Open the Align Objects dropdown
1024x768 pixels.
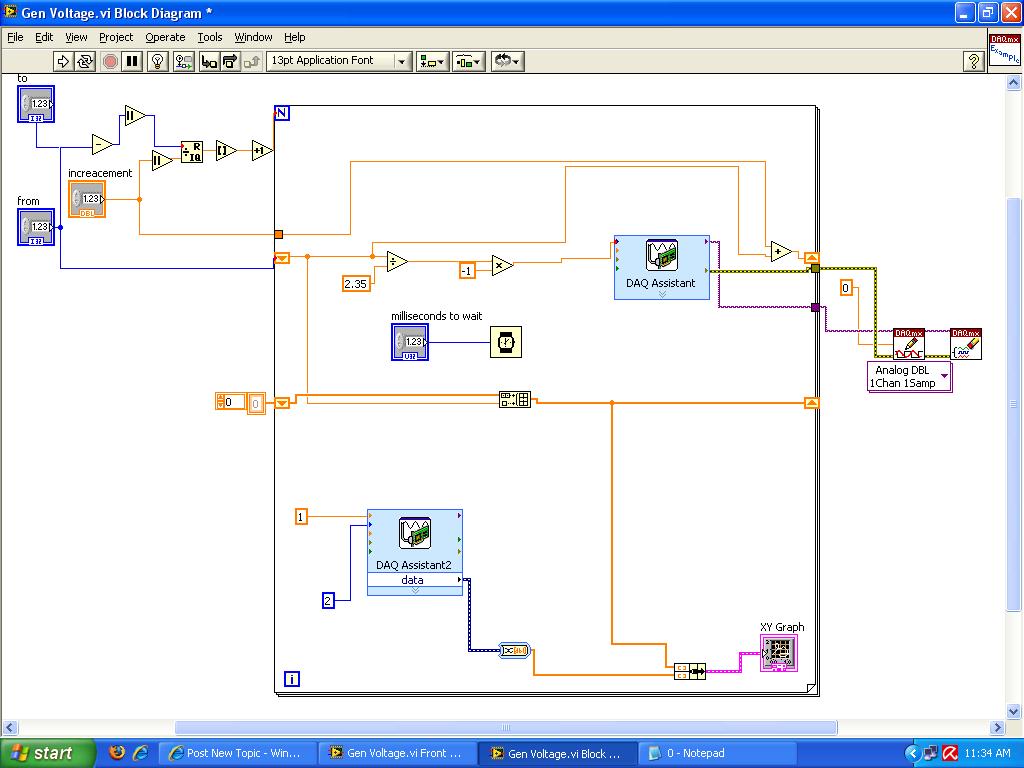point(432,61)
